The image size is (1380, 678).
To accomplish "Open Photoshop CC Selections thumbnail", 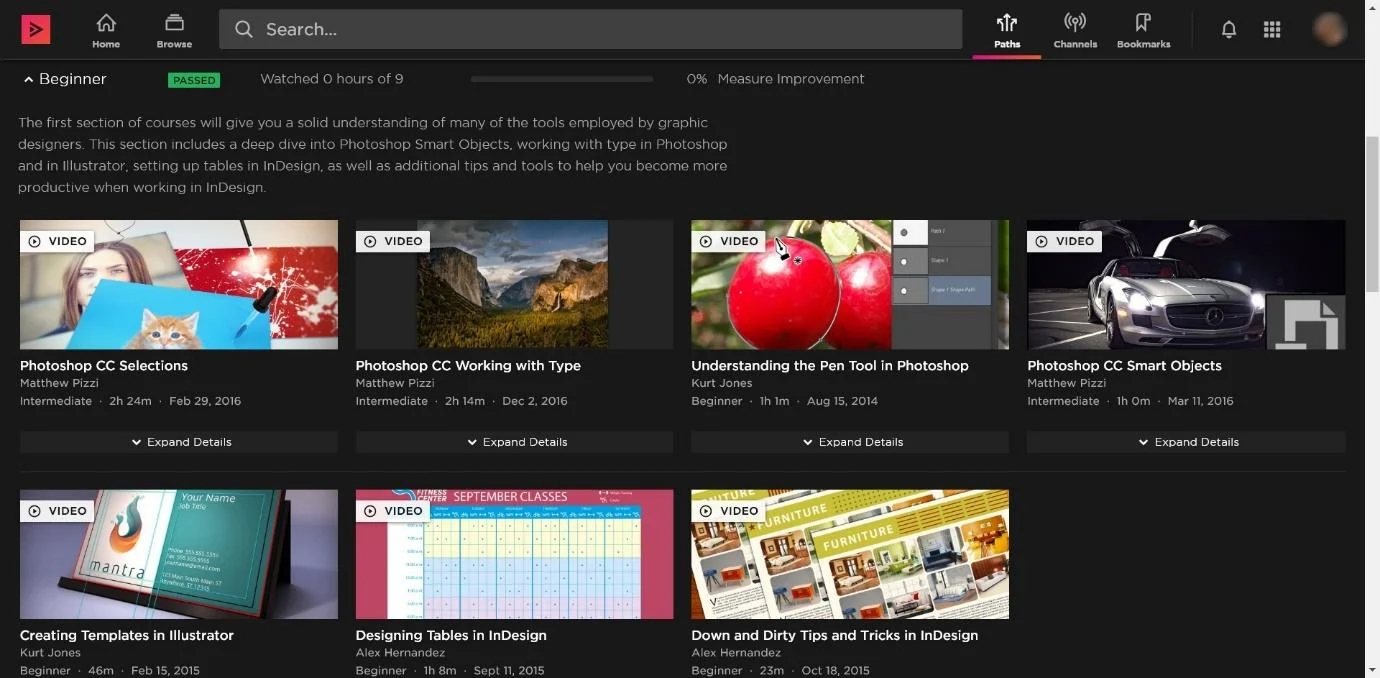I will (179, 284).
